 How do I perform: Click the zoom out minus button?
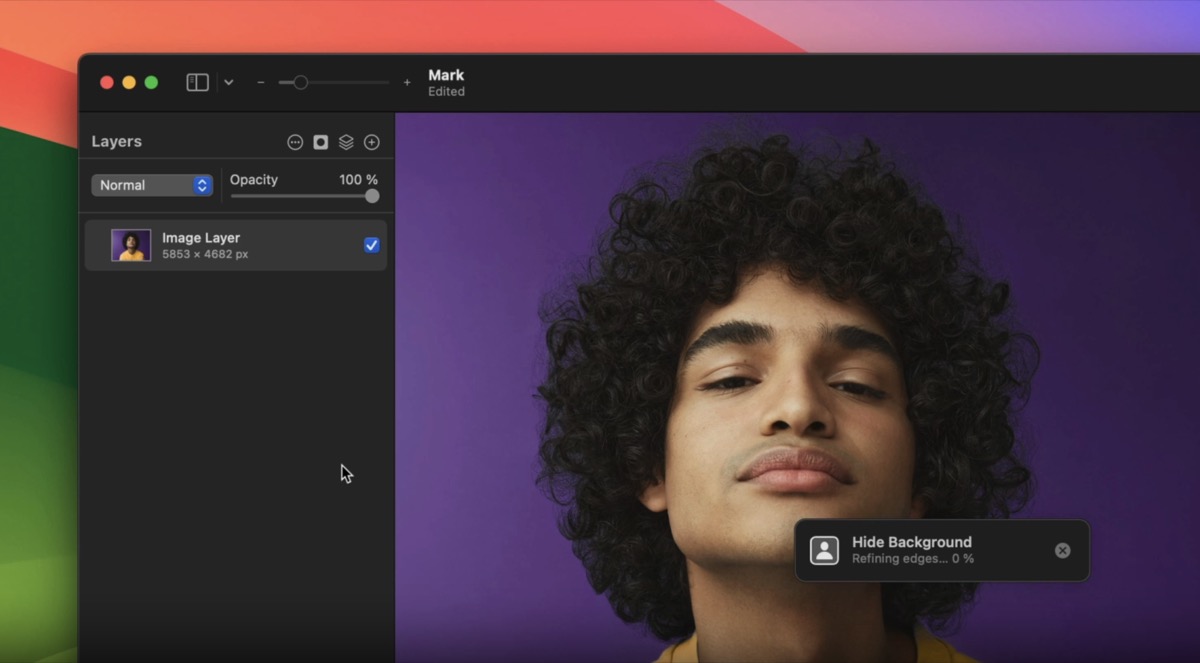(x=261, y=83)
